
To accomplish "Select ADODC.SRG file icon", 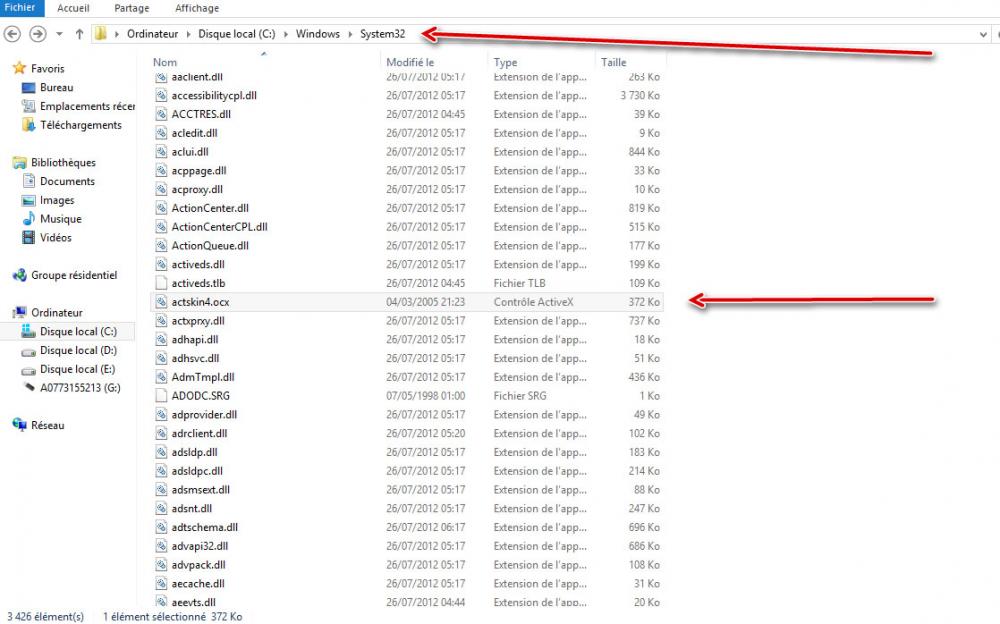I will [161, 396].
